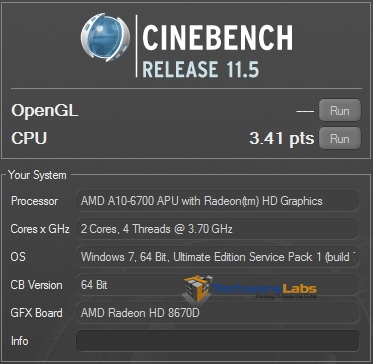373x364 pixels.
Task: Click the OpenGL benchmark label
Action: coord(45,111)
